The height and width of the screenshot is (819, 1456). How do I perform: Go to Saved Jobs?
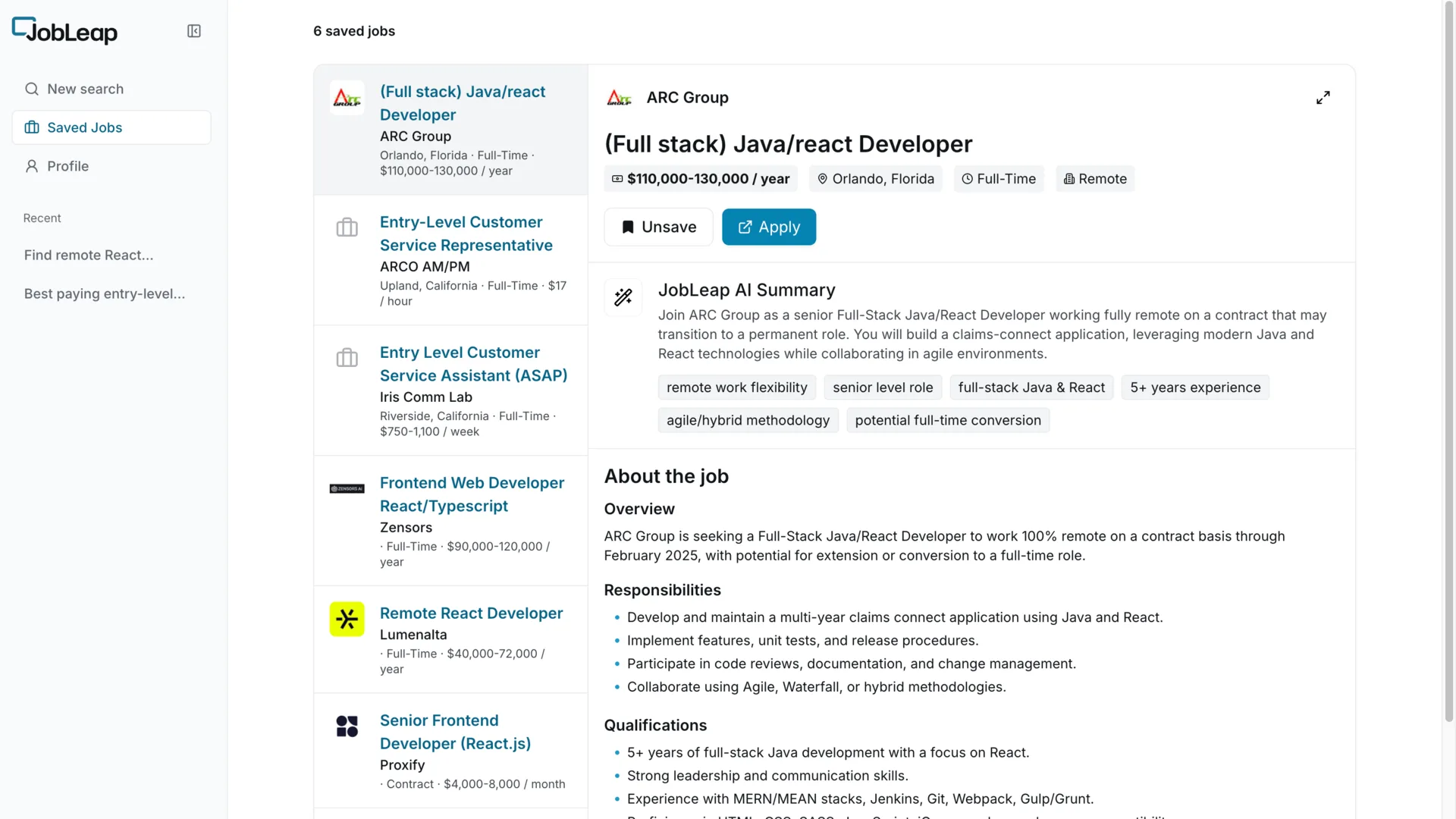coord(111,127)
